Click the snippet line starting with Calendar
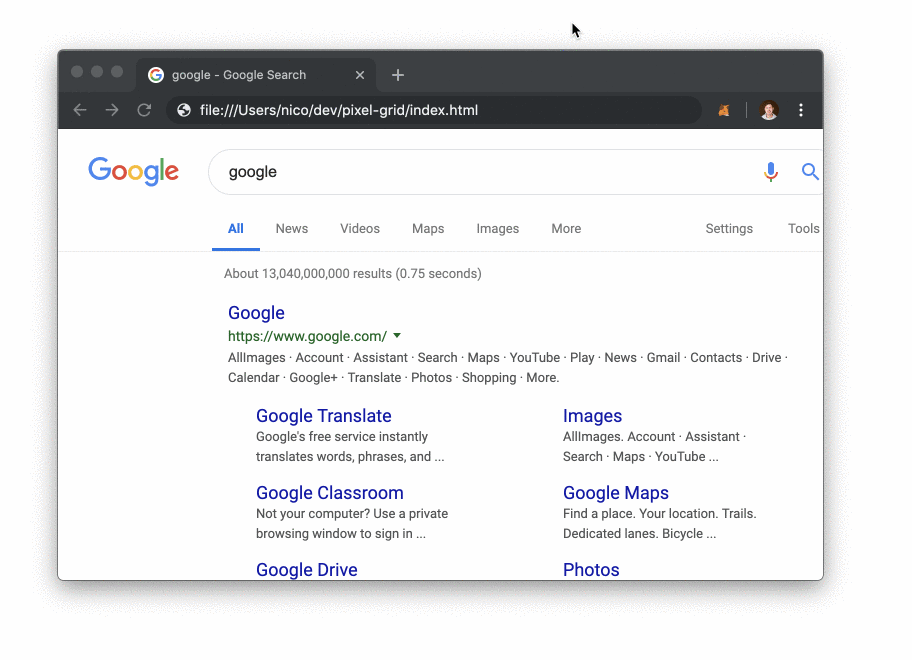 pos(393,377)
